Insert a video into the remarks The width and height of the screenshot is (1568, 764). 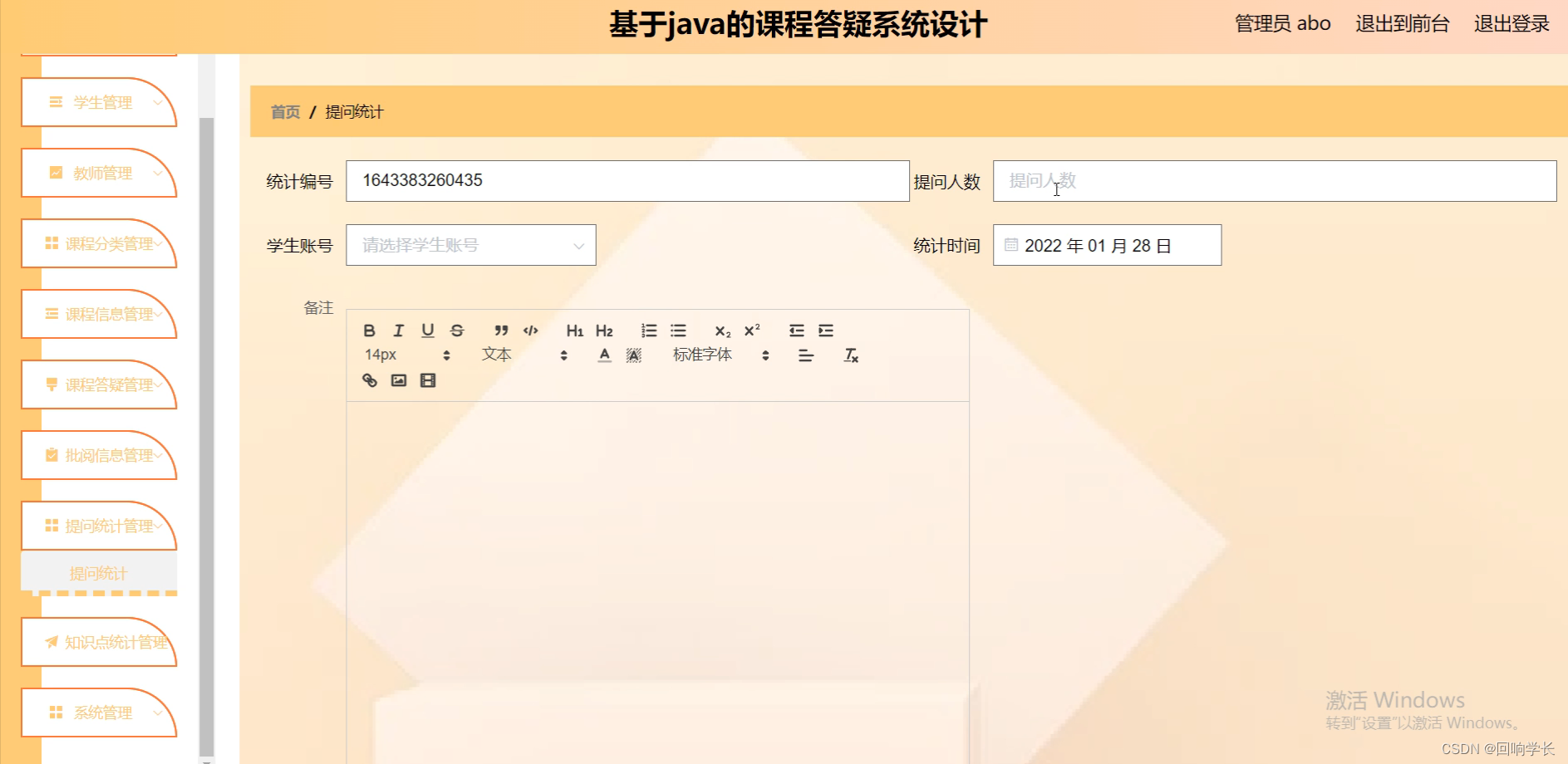click(x=428, y=380)
